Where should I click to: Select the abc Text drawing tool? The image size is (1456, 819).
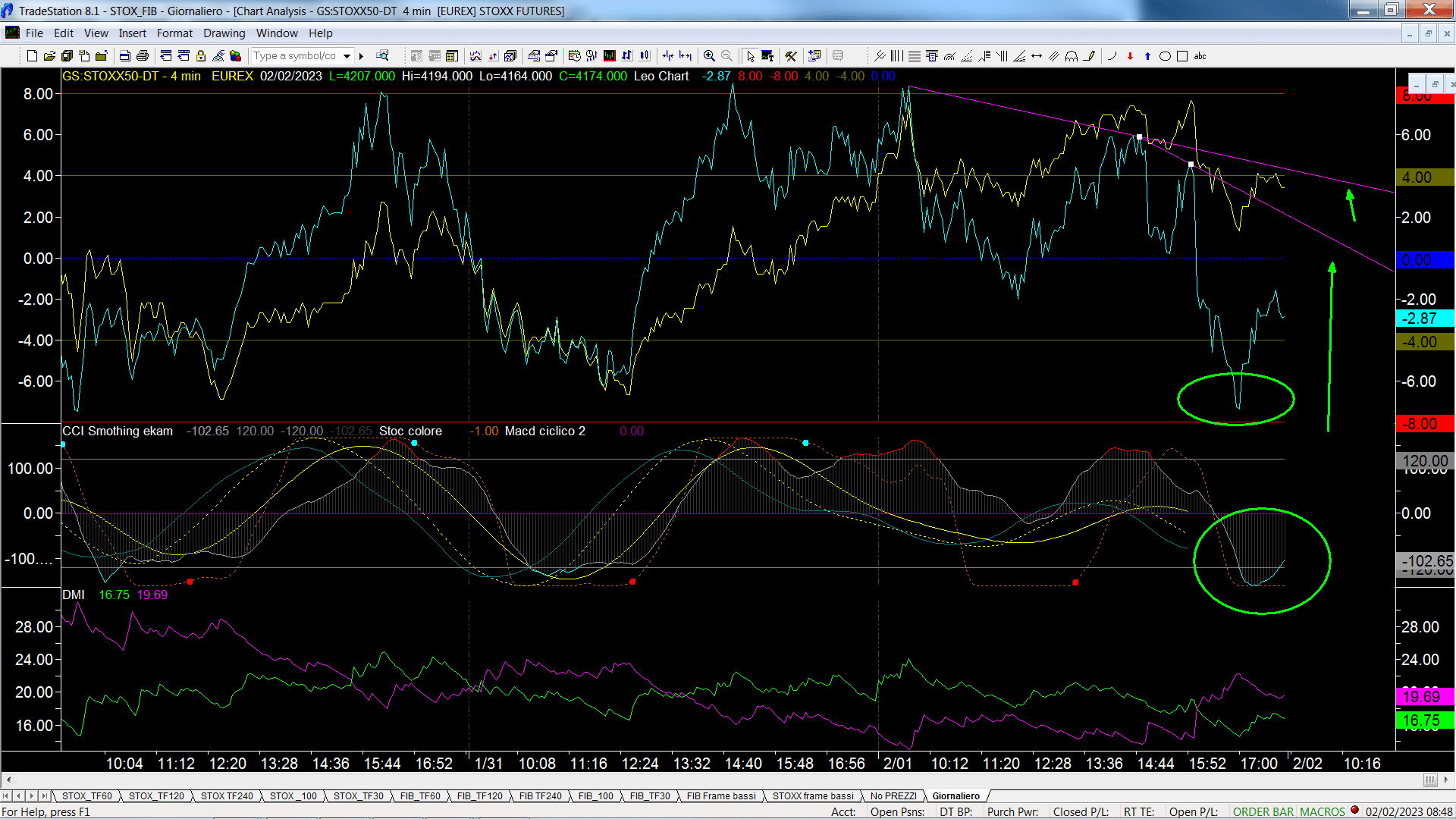point(1200,55)
